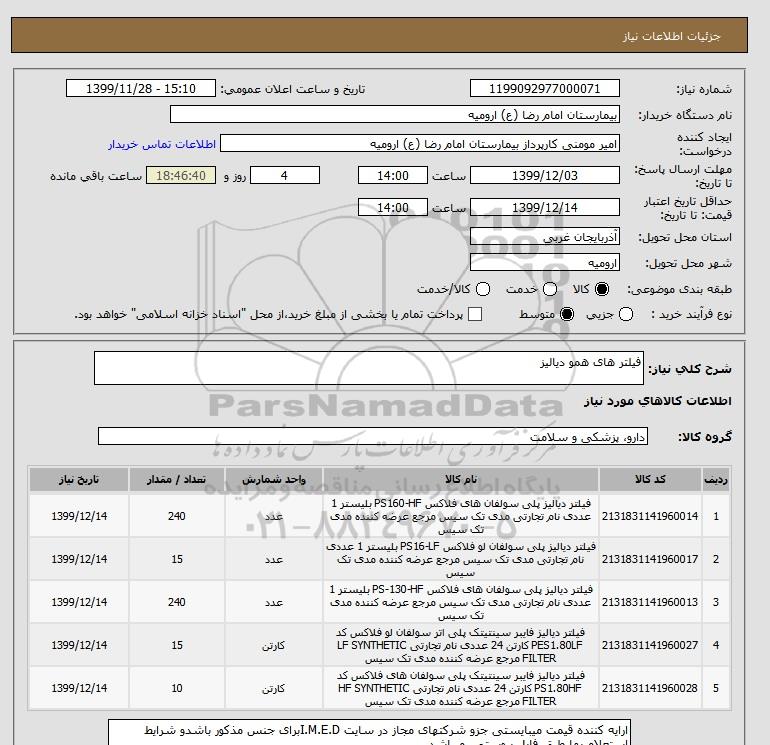This screenshot has width=770, height=745.
Task: Select item code 2131831141960028
Action: click(650, 688)
